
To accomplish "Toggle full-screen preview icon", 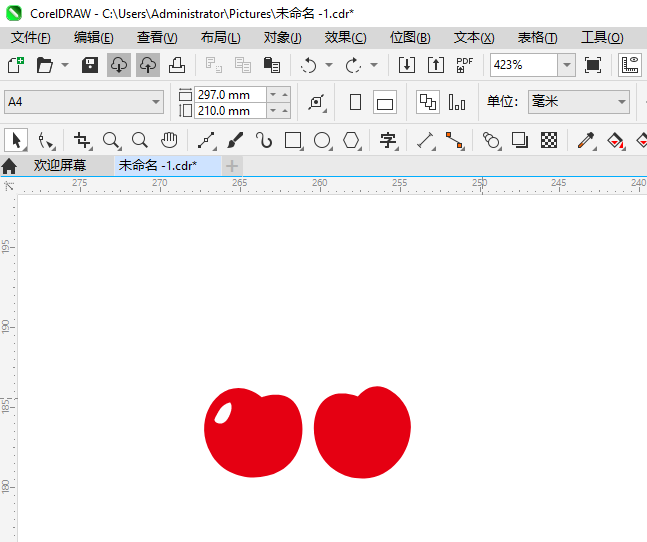I will click(x=593, y=65).
